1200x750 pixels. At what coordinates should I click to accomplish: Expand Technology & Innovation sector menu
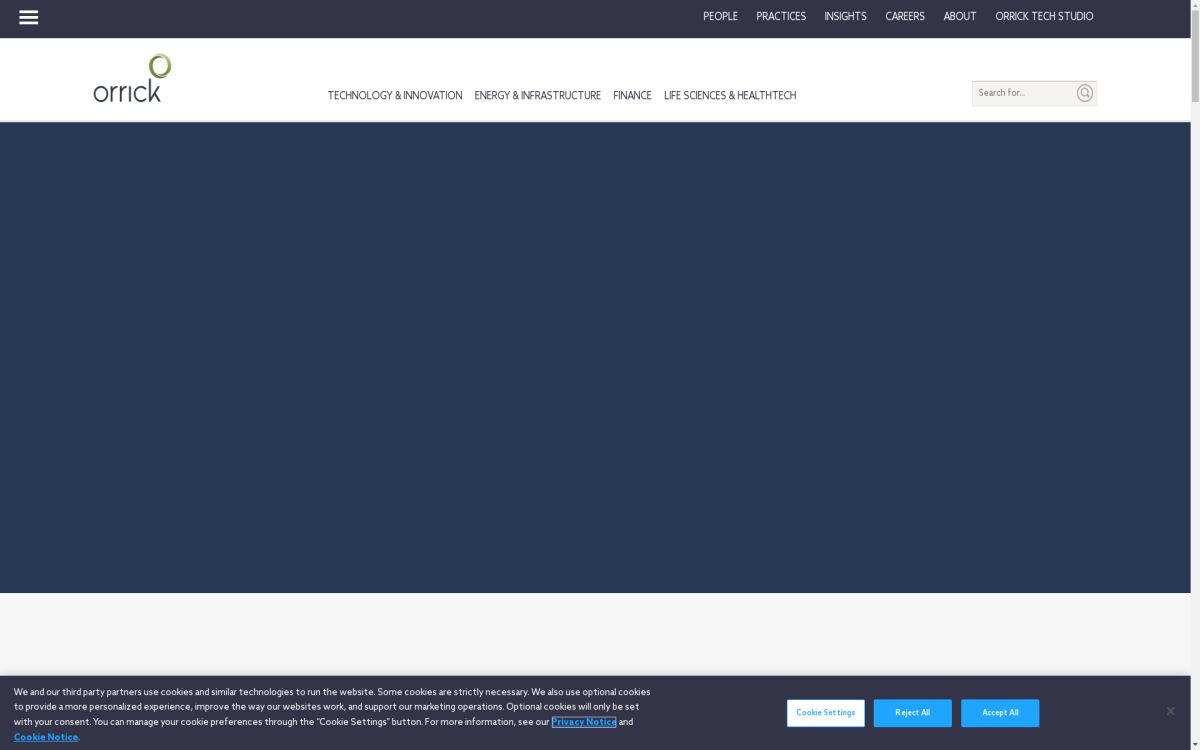coord(395,96)
